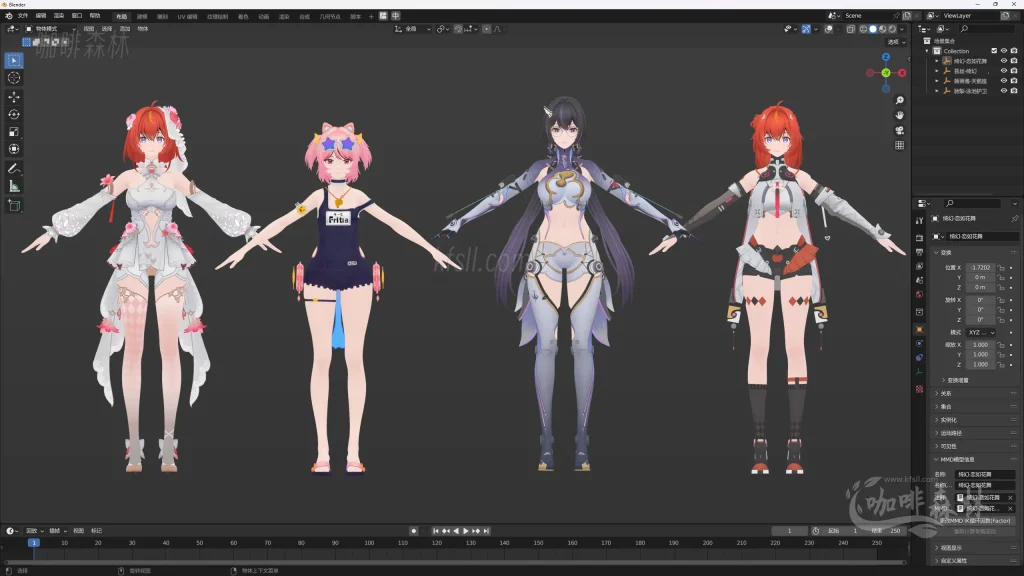Switch to the UV 编辑 workspace tab
1024x576 pixels.
[x=187, y=16]
